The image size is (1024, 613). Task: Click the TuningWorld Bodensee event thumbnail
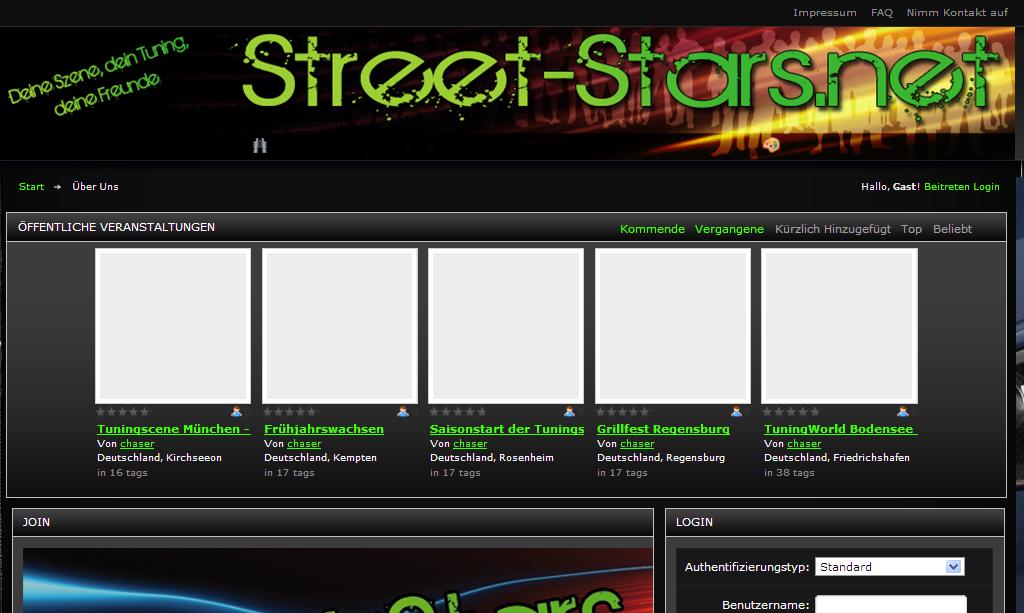[x=839, y=326]
